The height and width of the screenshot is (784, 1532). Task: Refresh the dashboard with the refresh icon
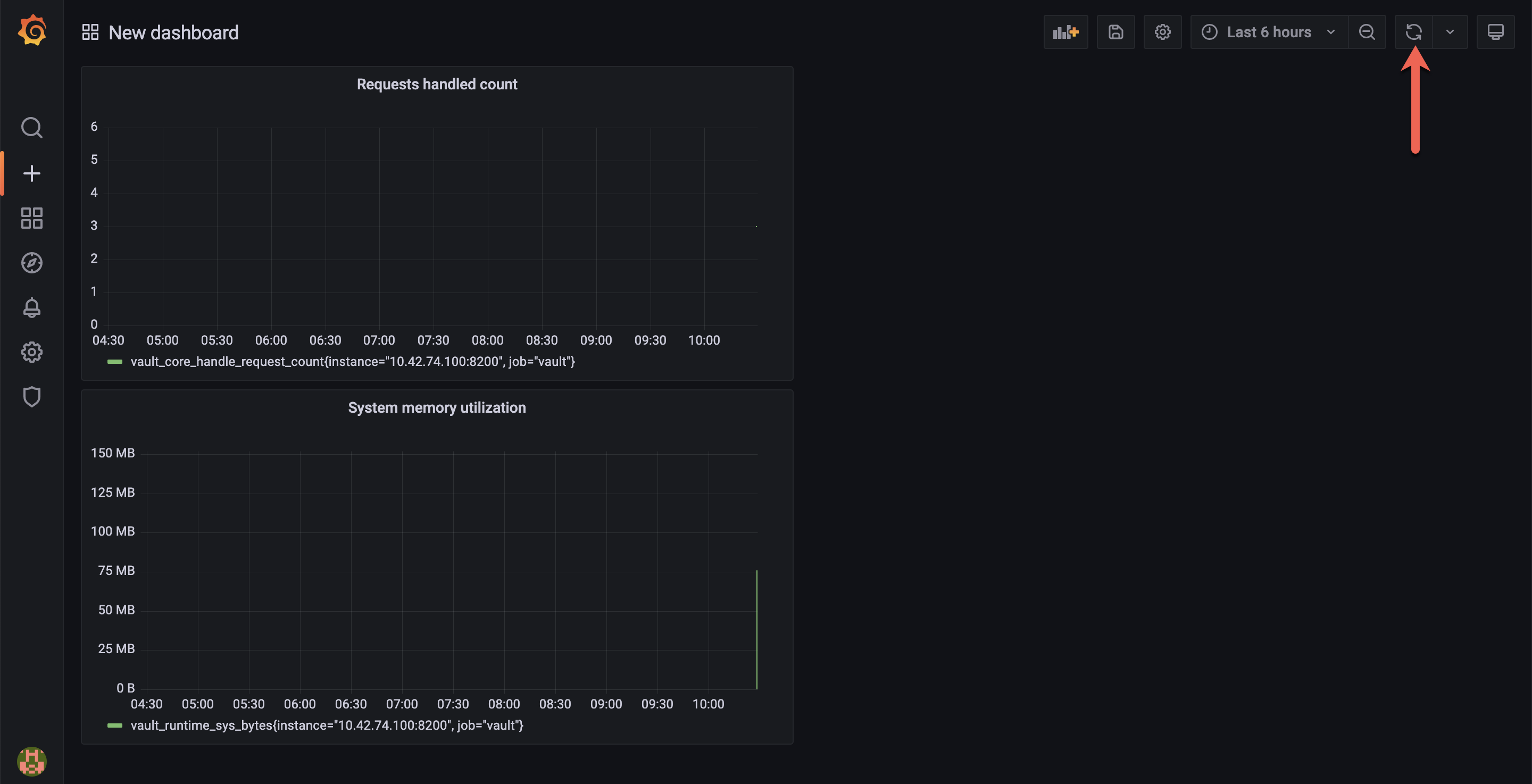tap(1413, 32)
